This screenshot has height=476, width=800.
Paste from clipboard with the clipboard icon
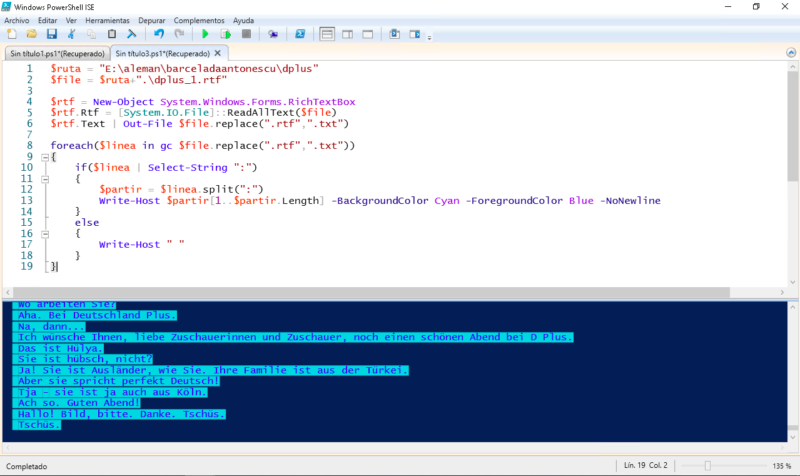(112, 34)
